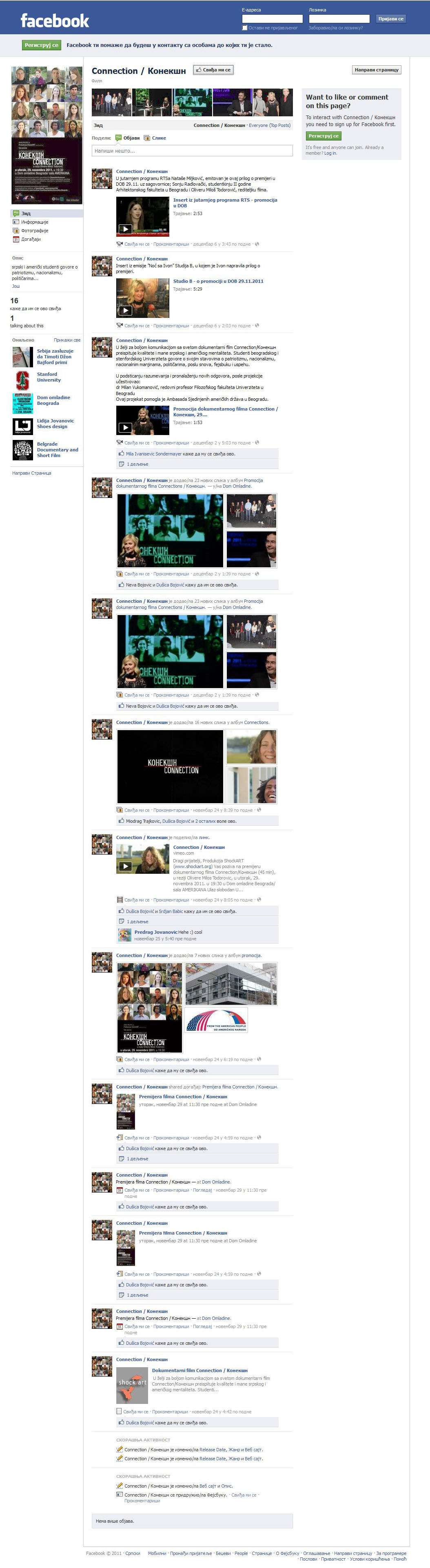Image resolution: width=430 pixels, height=1568 pixels.
Task: Click the 'Напиши нешто...' post text field
Action: click(192, 150)
